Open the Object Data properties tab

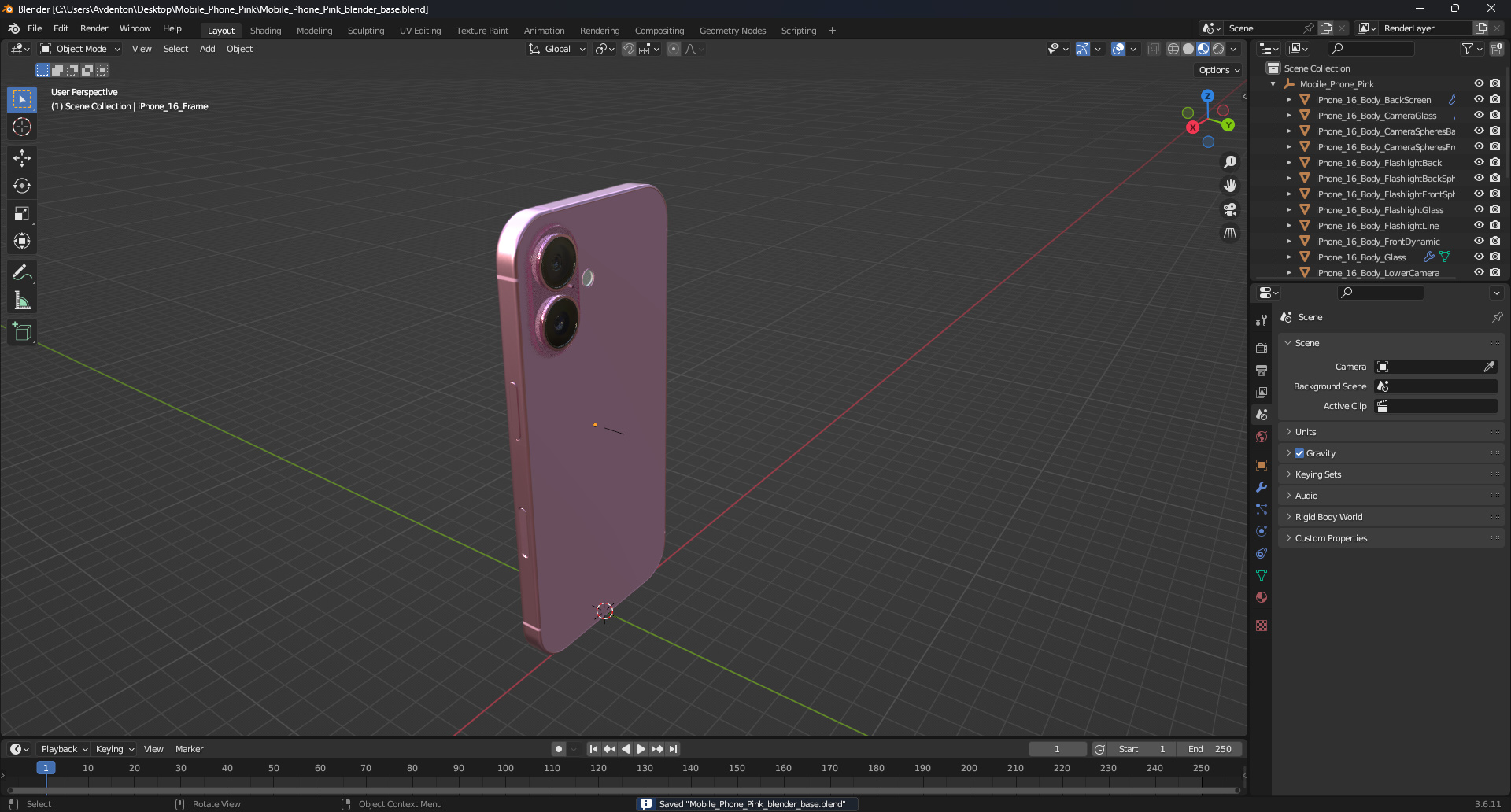[1262, 575]
